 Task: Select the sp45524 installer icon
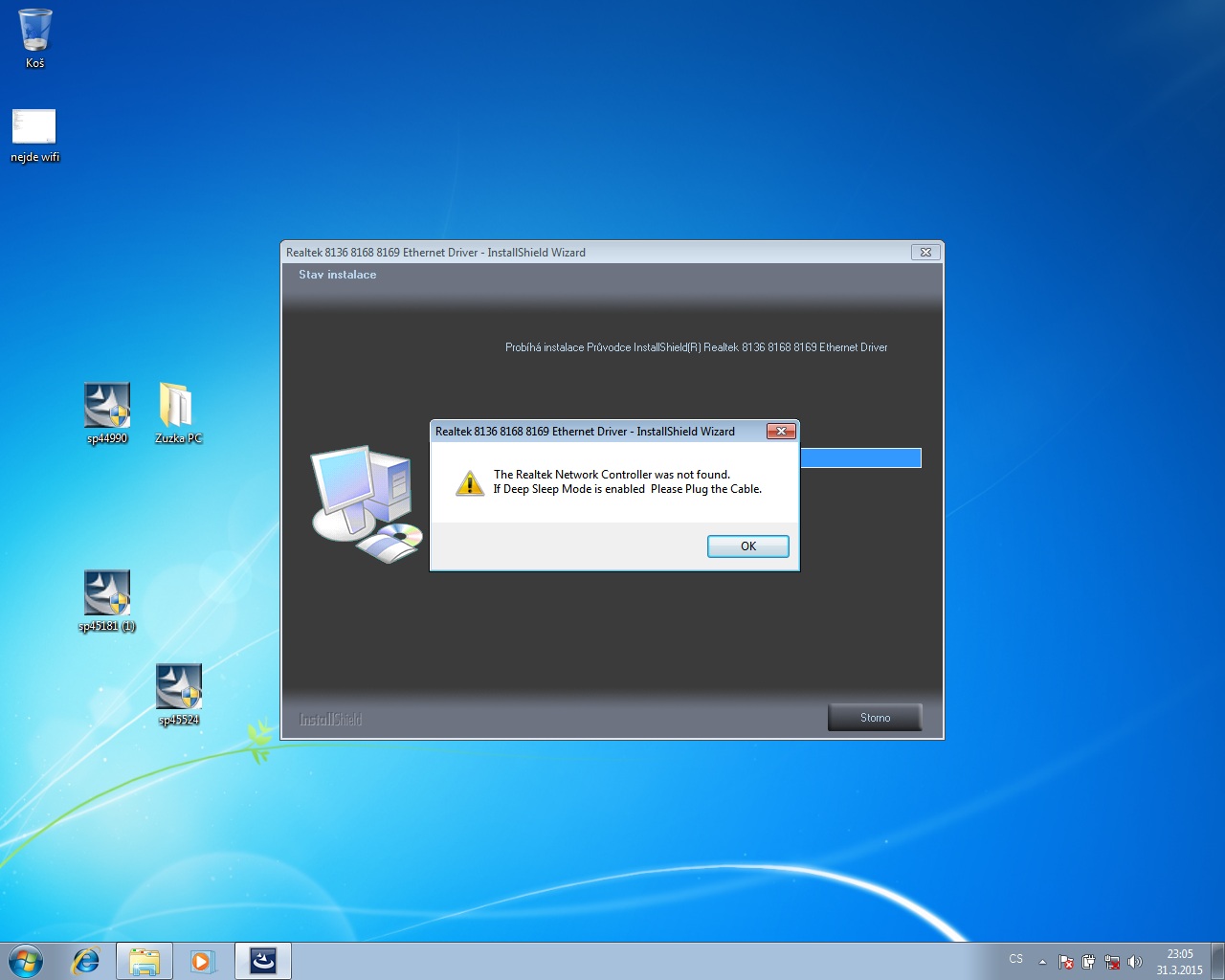pyautogui.click(x=179, y=695)
